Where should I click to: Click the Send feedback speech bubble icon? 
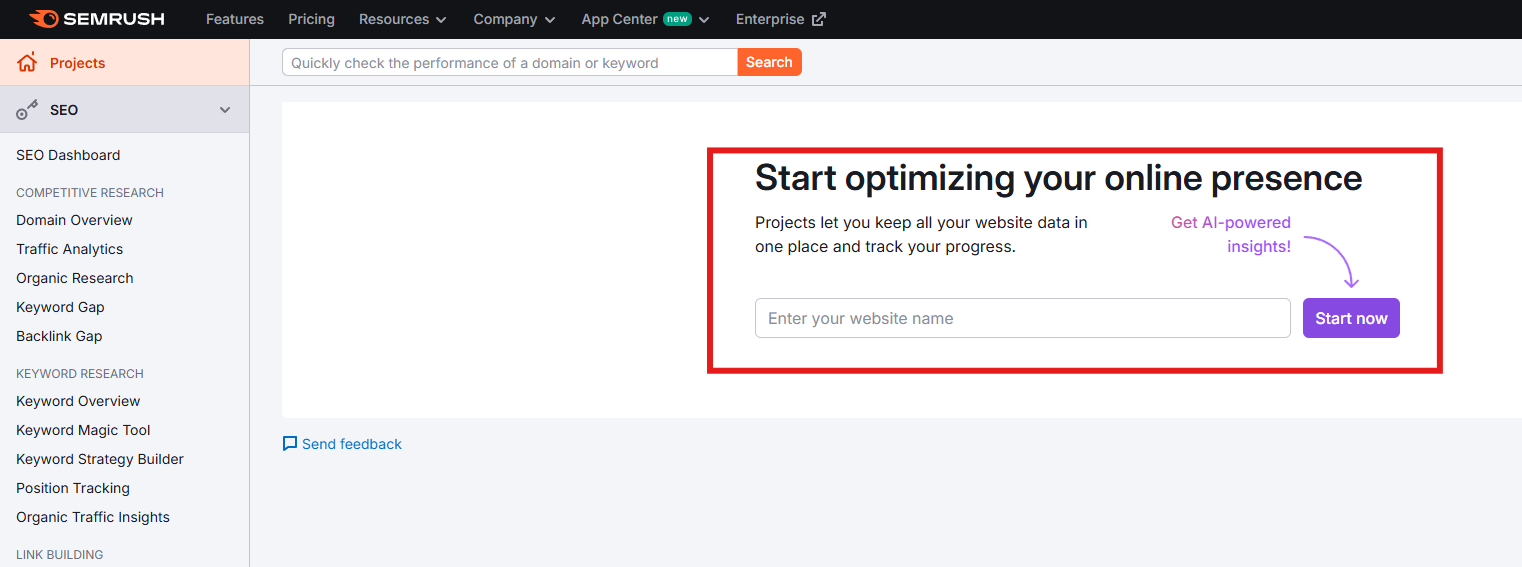point(290,444)
